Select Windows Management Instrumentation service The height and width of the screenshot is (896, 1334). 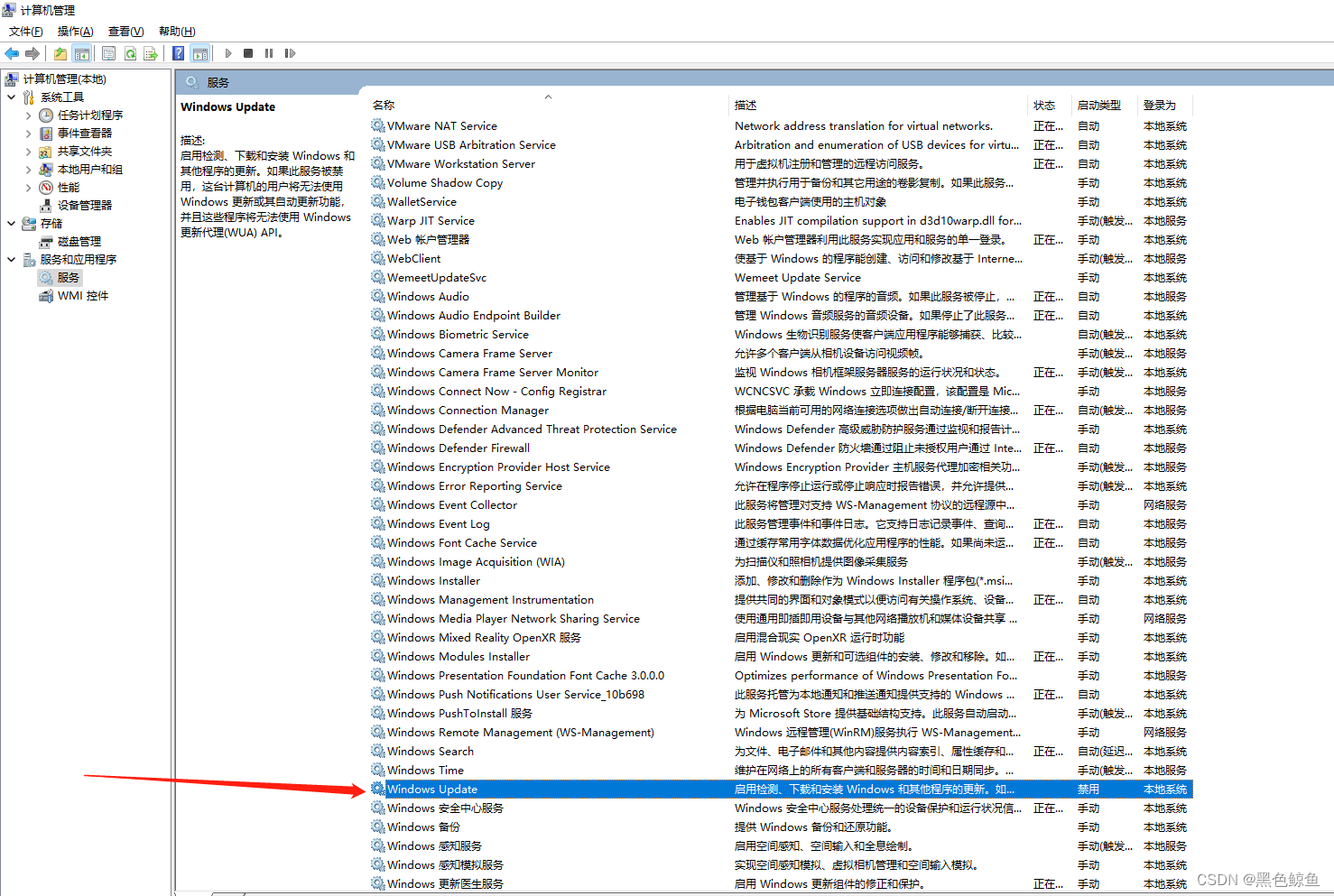pos(781,600)
